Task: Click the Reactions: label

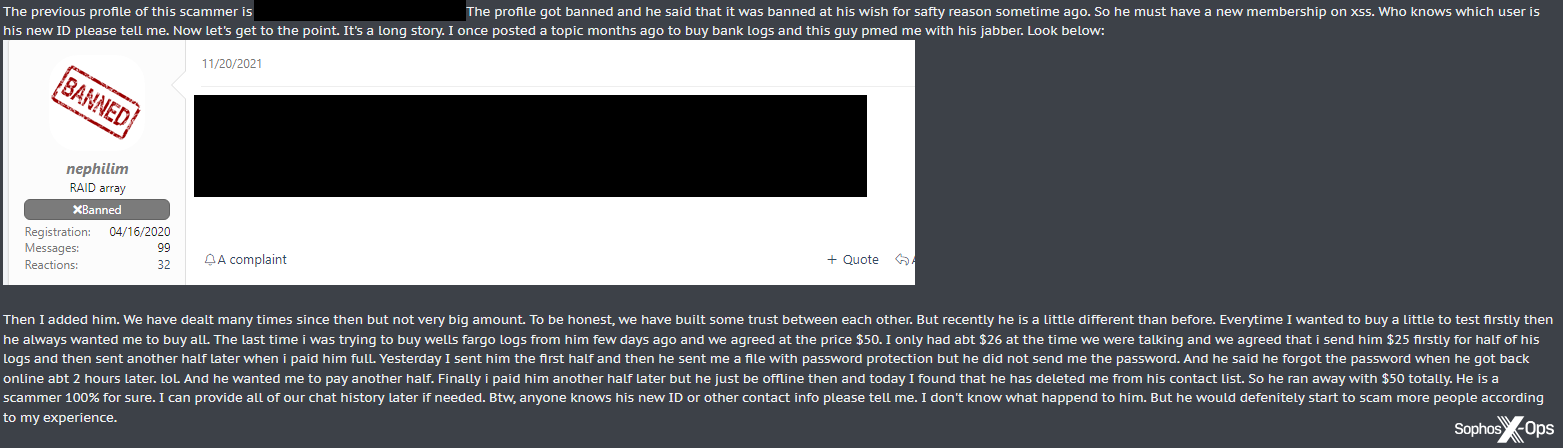Action: 52,265
